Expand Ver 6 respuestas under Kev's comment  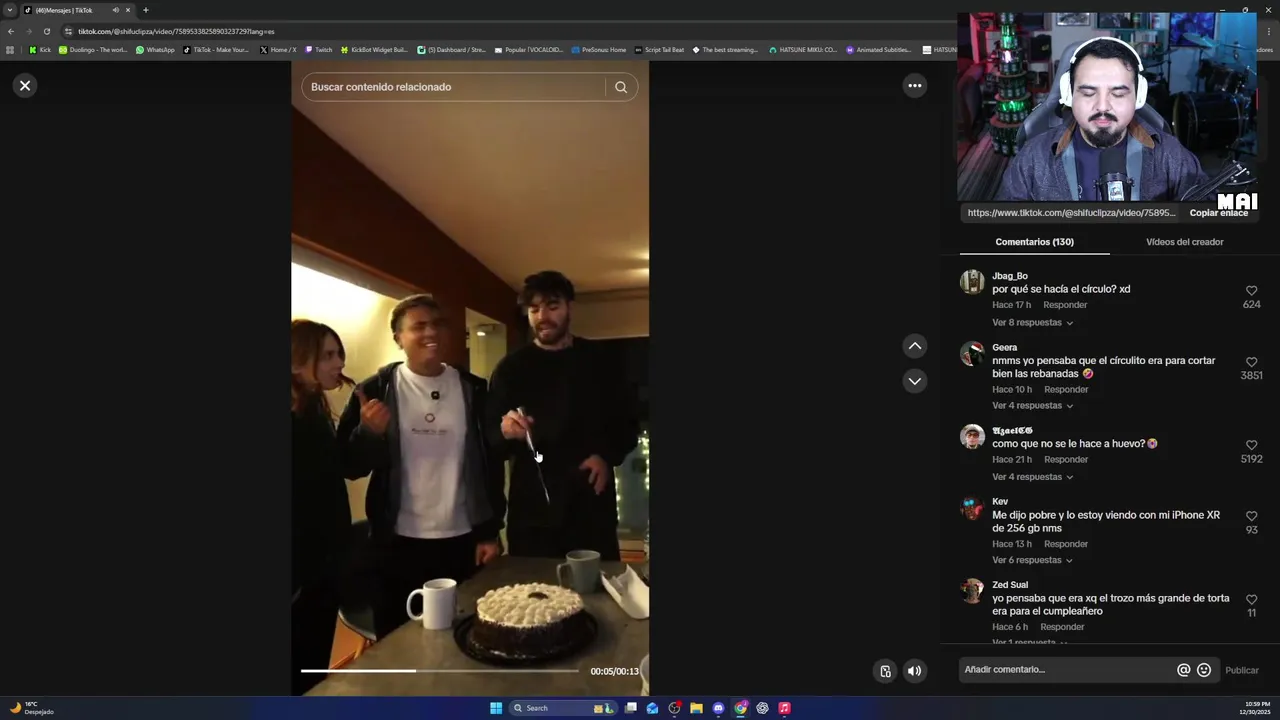pyautogui.click(x=1032, y=560)
